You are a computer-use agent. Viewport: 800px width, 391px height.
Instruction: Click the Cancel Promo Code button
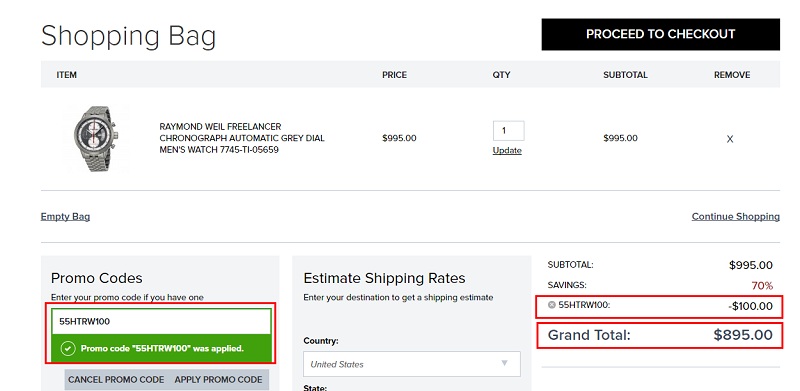[x=116, y=380]
